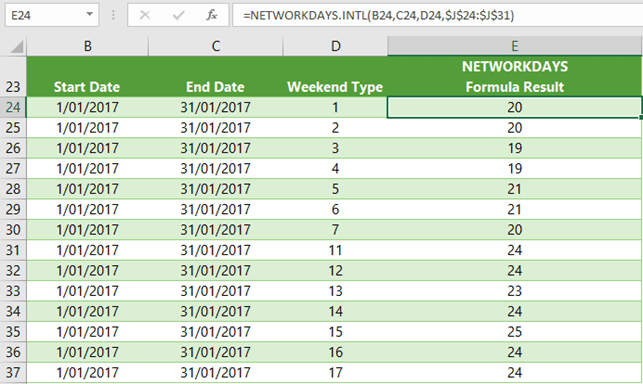Open the Insert Function fx dialog
The height and width of the screenshot is (384, 643).
[x=212, y=16]
